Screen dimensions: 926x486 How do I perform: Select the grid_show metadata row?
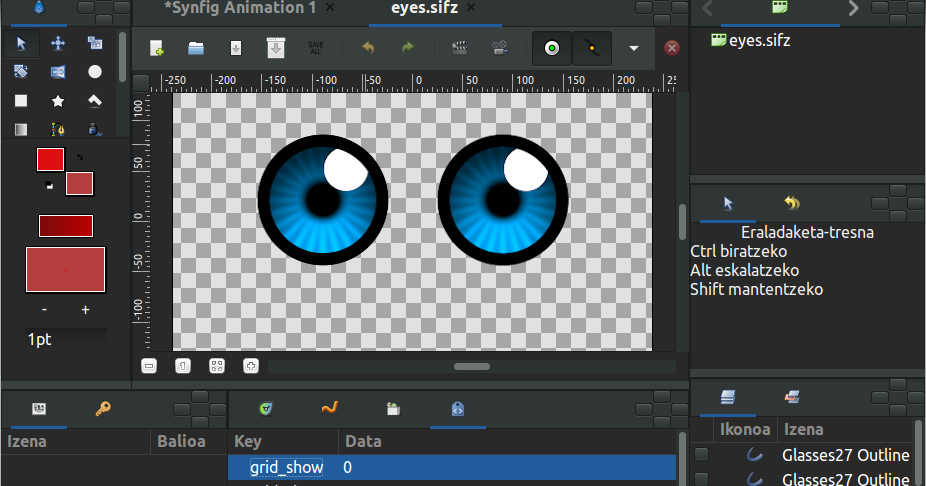(x=452, y=468)
